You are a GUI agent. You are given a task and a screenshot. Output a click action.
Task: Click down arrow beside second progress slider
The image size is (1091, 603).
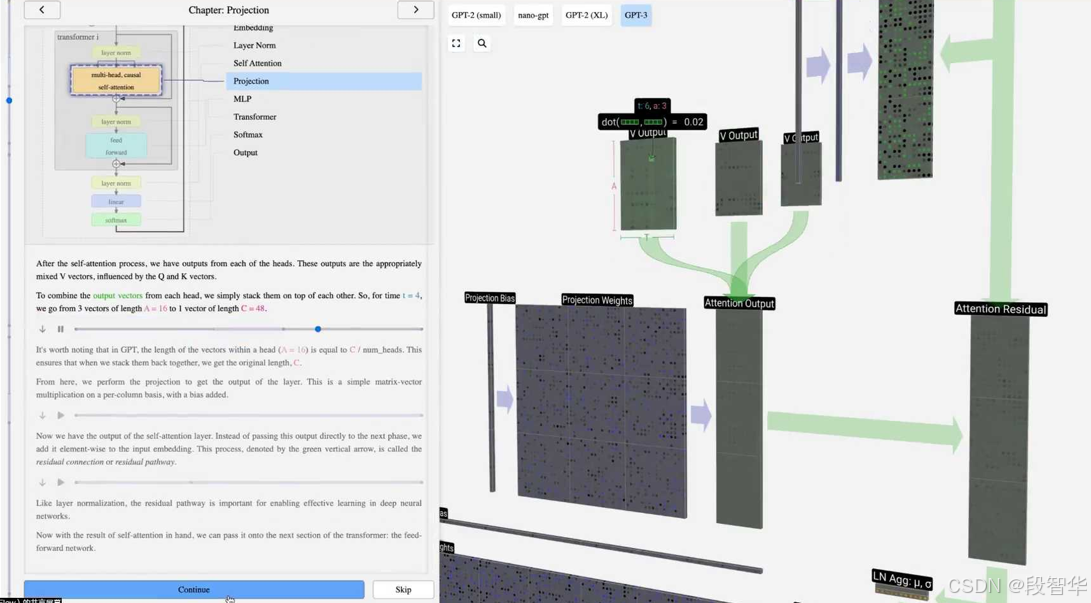click(42, 415)
